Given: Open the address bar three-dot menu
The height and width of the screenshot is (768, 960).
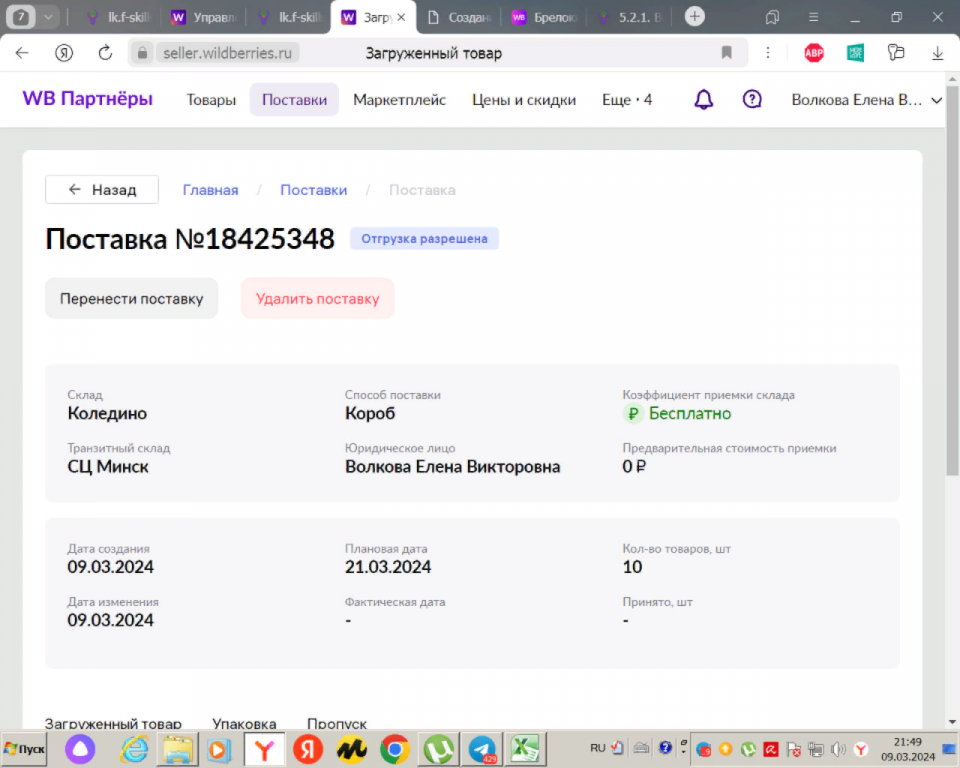Looking at the screenshot, I should click(768, 53).
